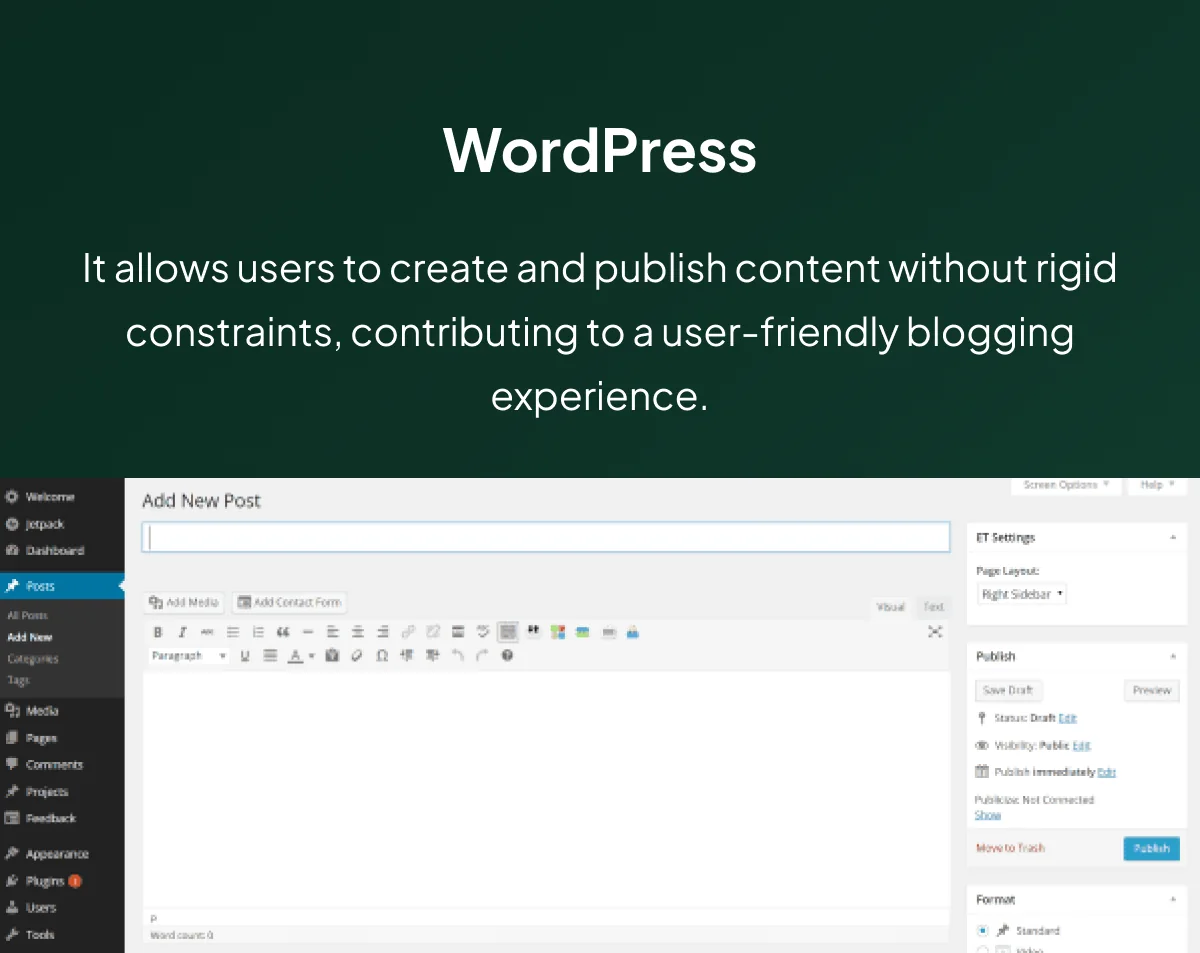Click the Save Draft button
Image resolution: width=1200 pixels, height=953 pixels.
tap(1008, 690)
